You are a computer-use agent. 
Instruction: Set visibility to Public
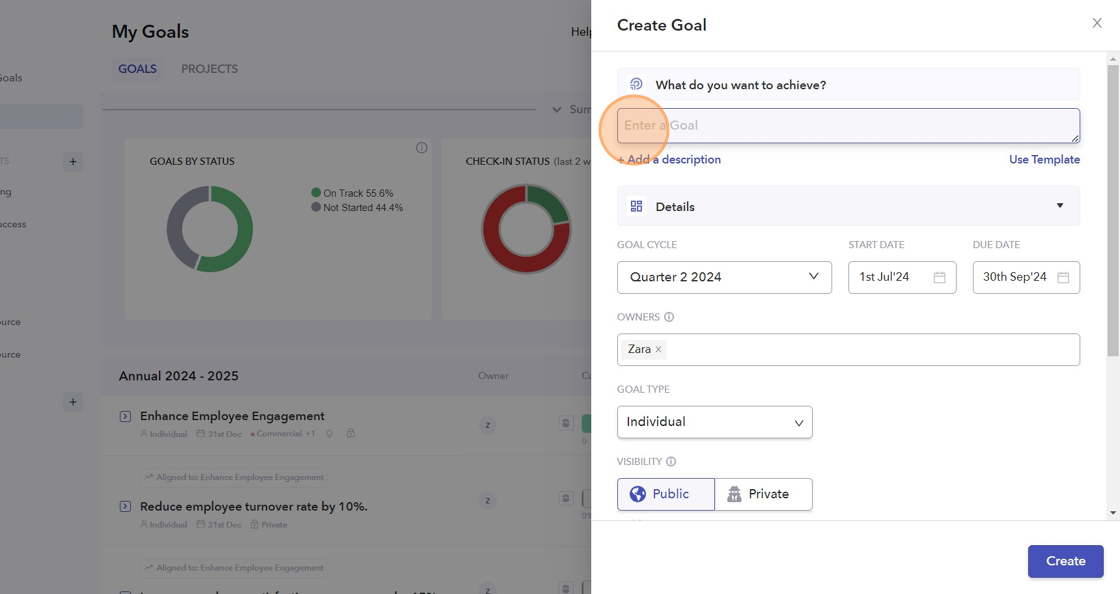(666, 494)
